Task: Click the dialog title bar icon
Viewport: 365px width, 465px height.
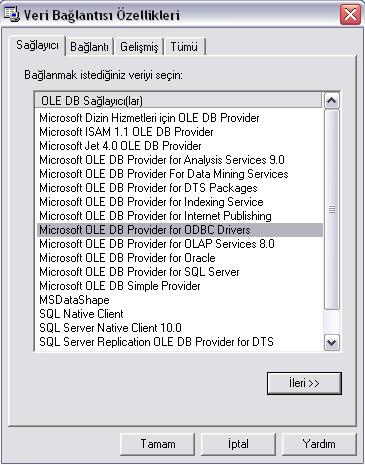Action: (x=11, y=14)
